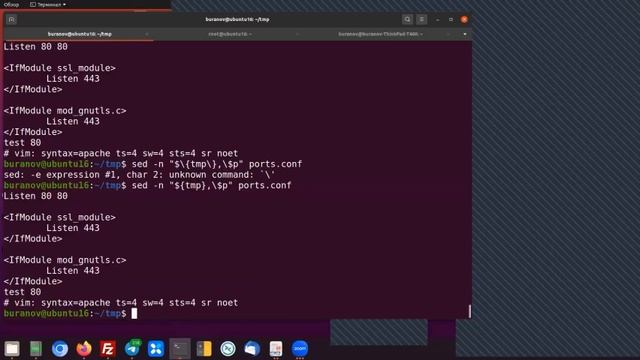
Task: Click the sed unknown command error line
Action: pos(140,175)
